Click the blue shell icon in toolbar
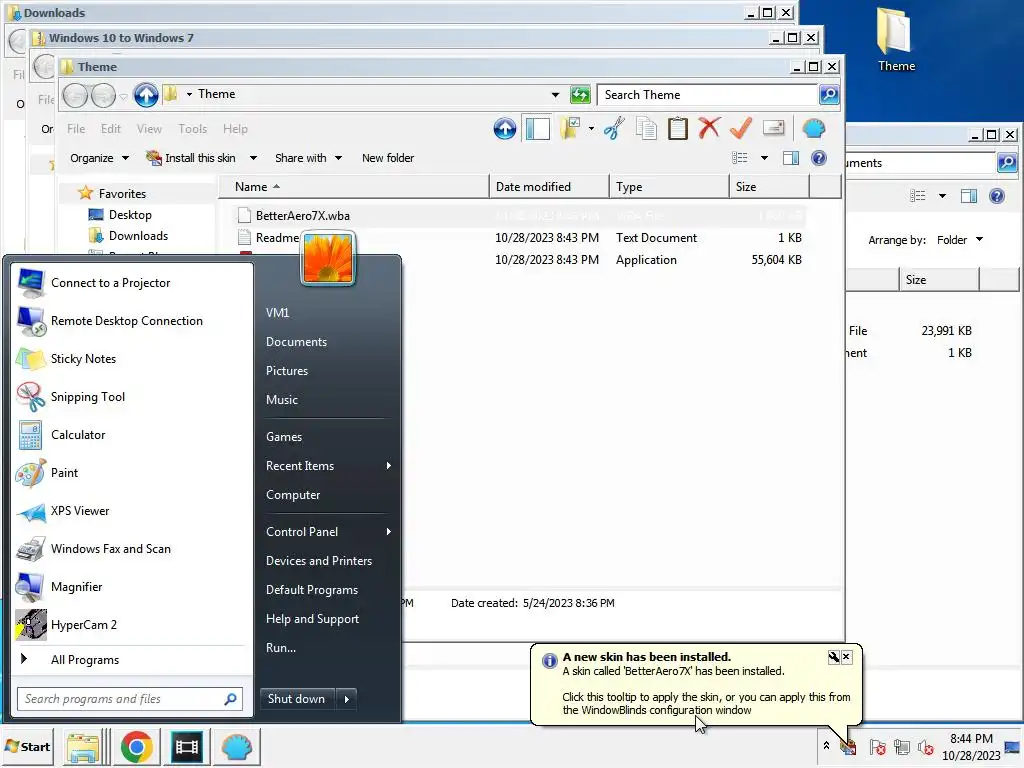The width and height of the screenshot is (1024, 768). 814,129
